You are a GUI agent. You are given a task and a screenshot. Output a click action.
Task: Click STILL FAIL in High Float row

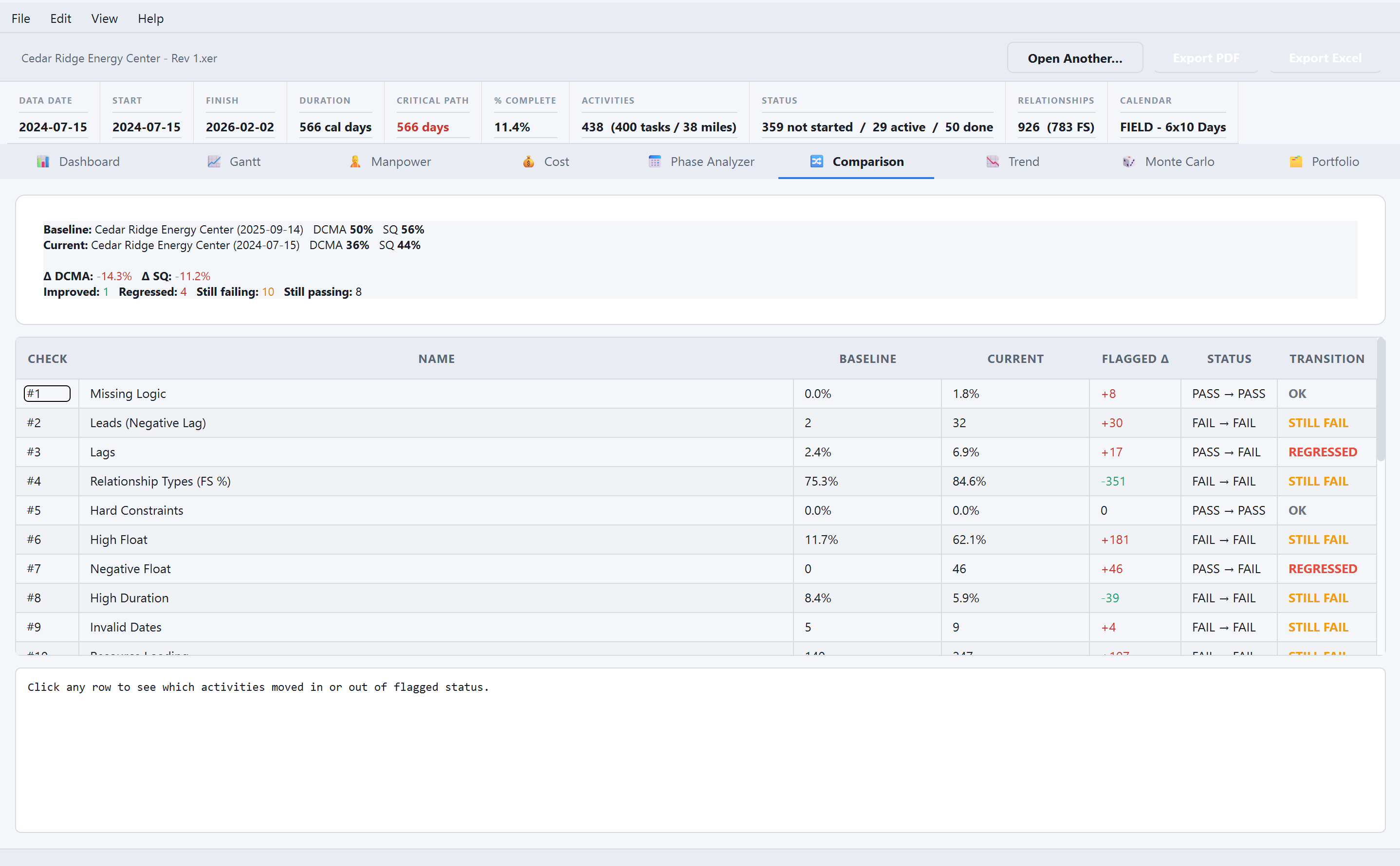(x=1318, y=540)
